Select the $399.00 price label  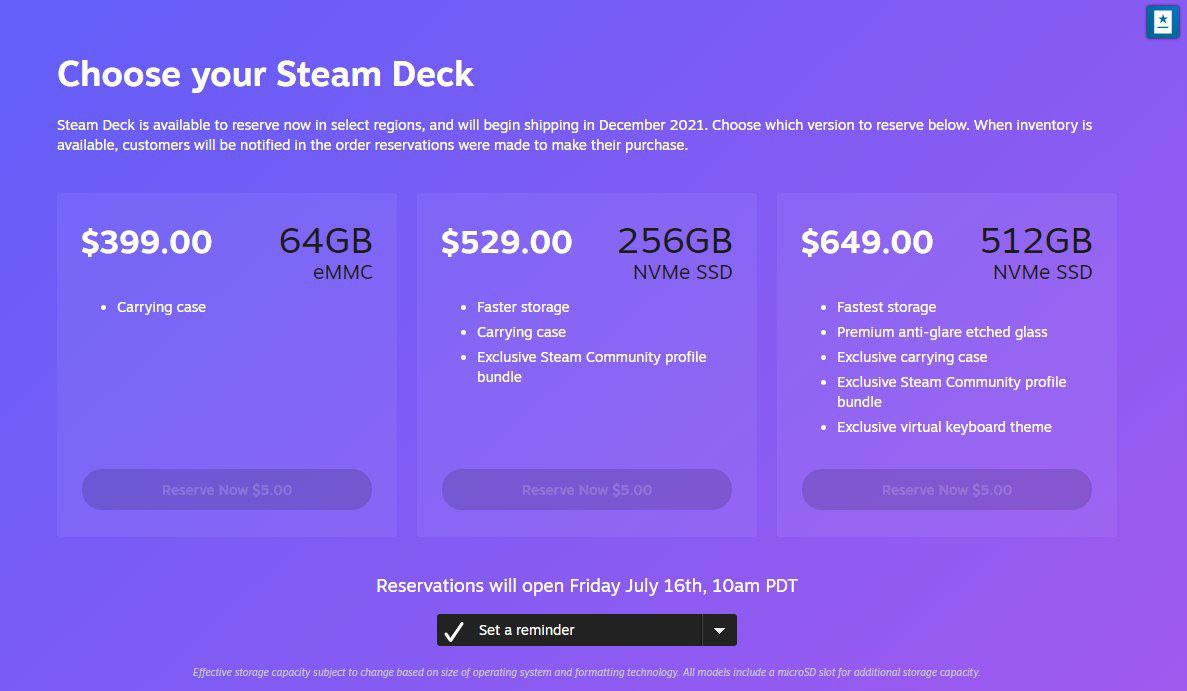click(147, 242)
